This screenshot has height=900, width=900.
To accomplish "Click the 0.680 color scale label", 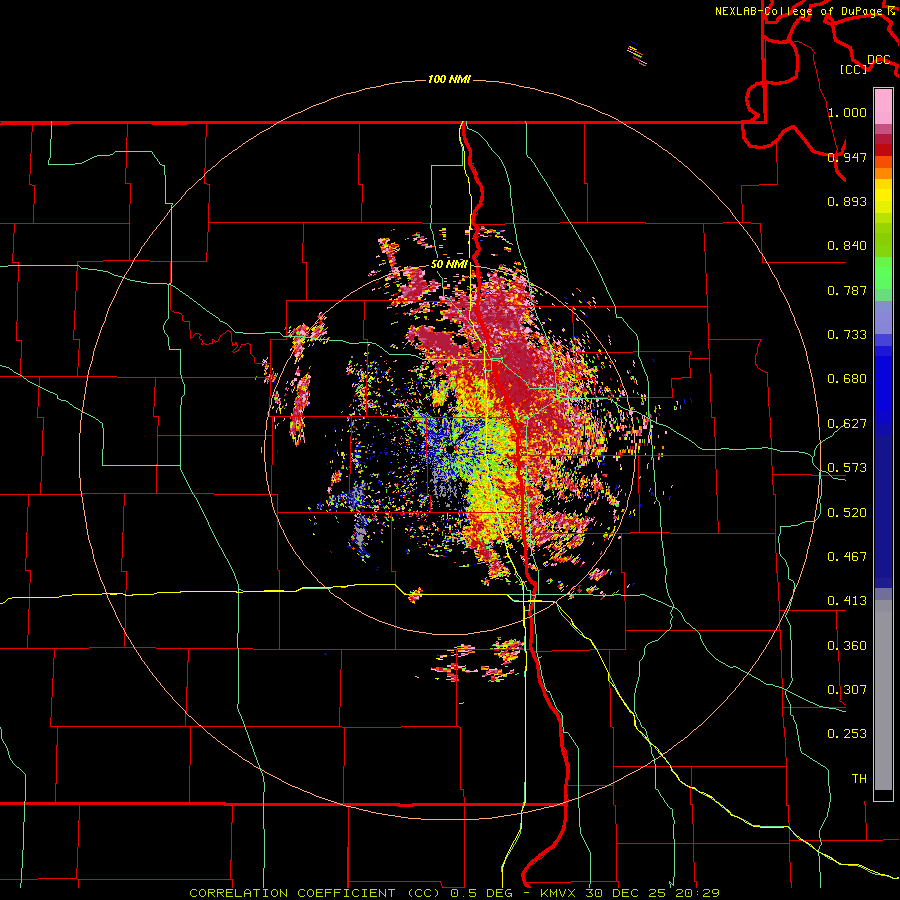I will click(x=847, y=379).
